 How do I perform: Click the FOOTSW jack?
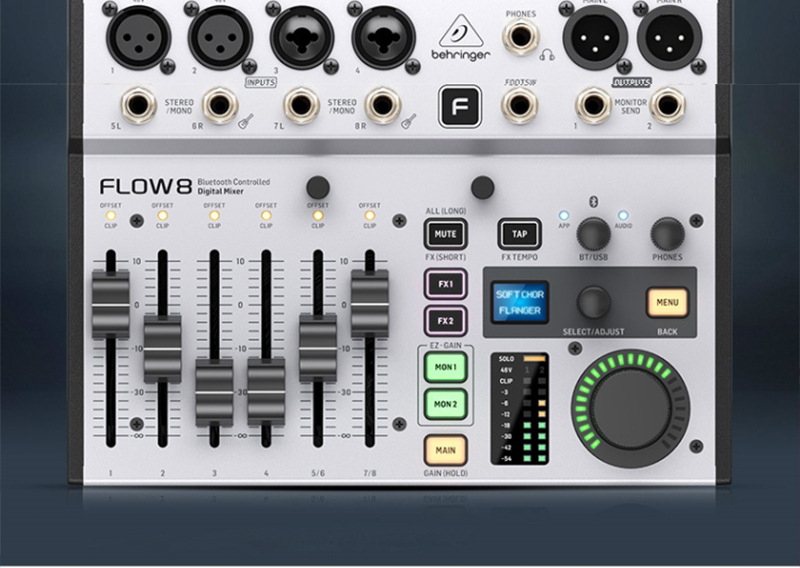coord(520,106)
